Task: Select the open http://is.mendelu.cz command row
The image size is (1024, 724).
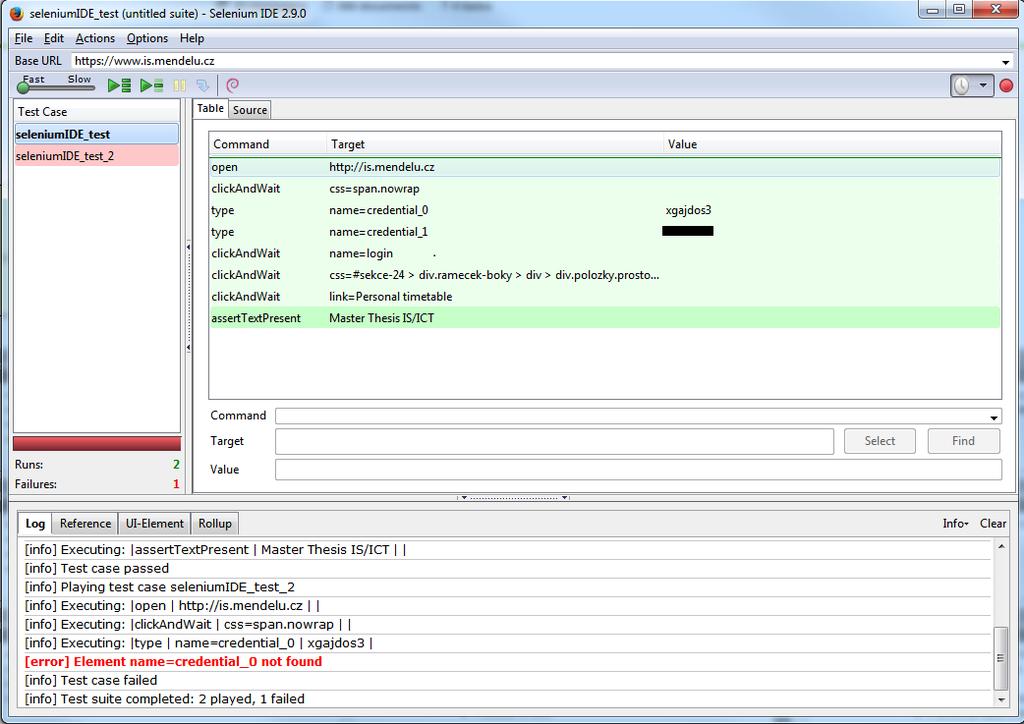Action: [x=605, y=167]
